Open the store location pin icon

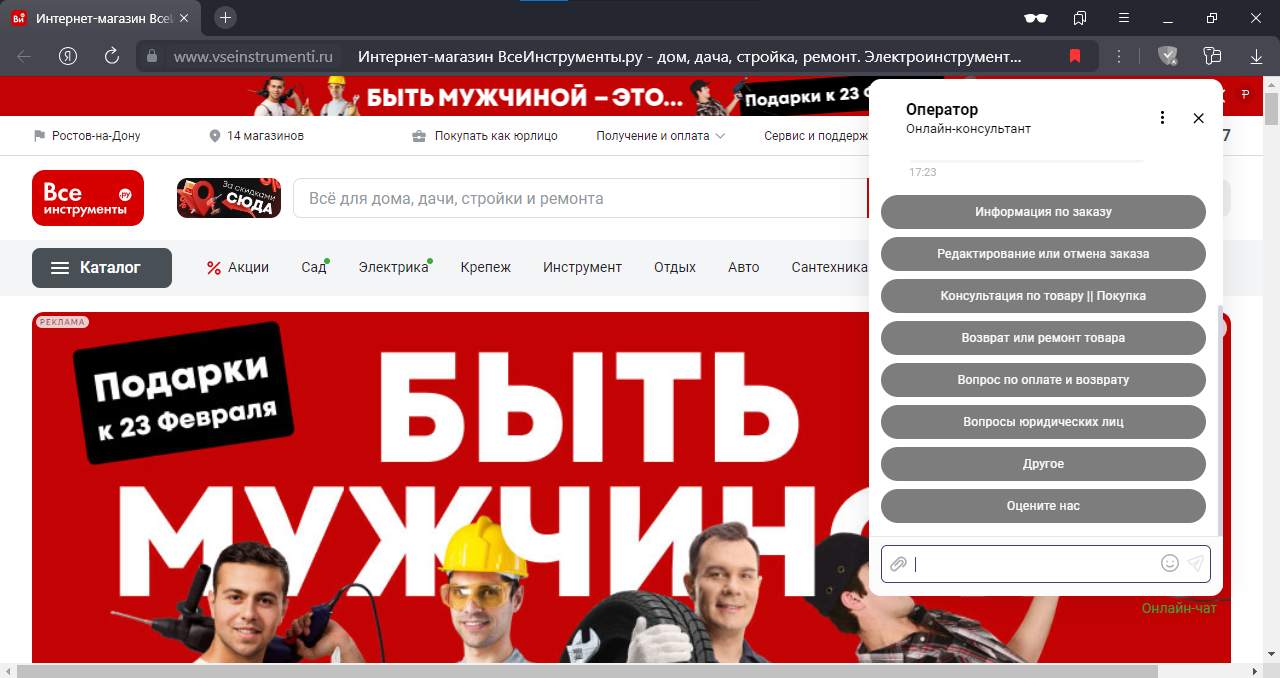click(x=213, y=135)
